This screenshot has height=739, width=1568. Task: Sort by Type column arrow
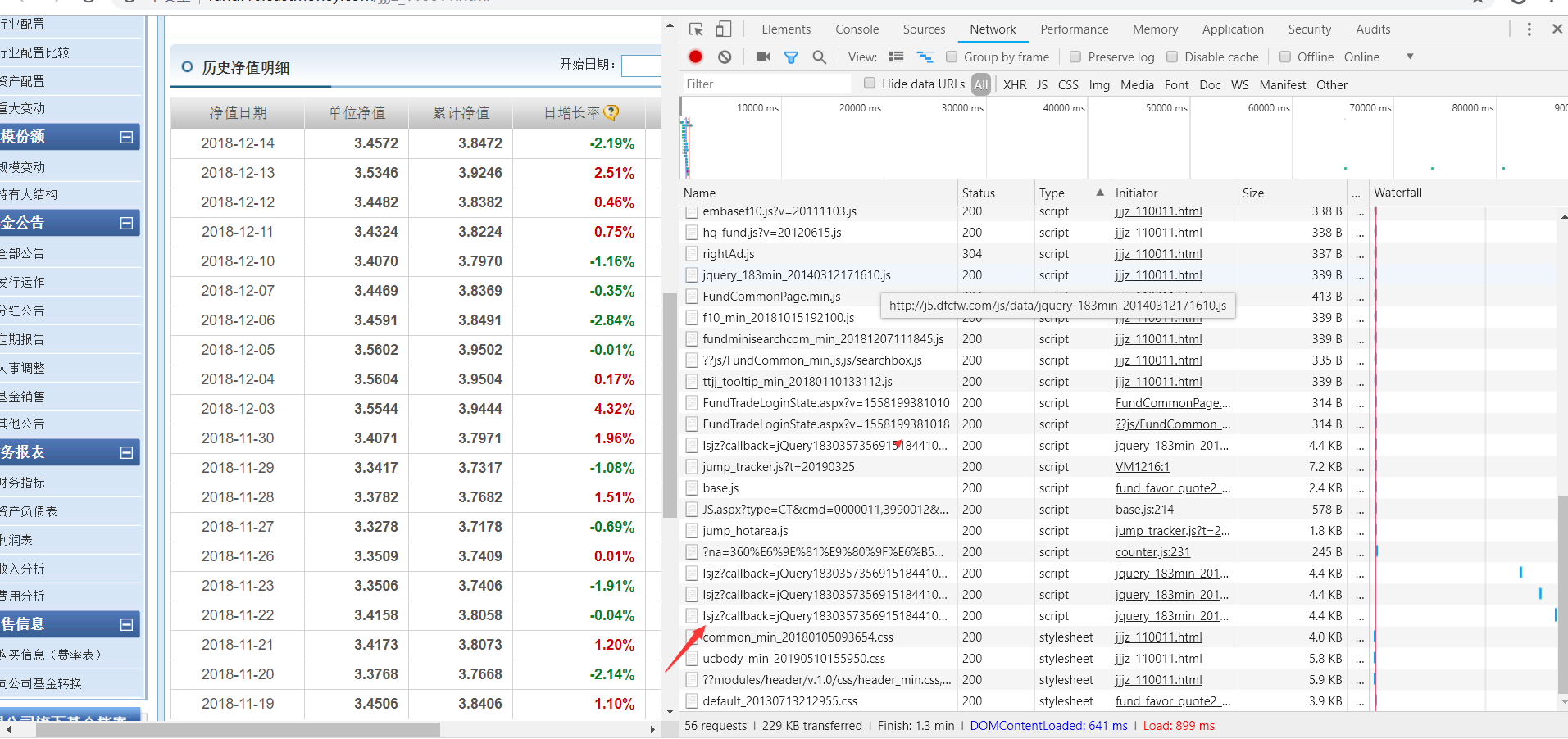click(x=1100, y=193)
